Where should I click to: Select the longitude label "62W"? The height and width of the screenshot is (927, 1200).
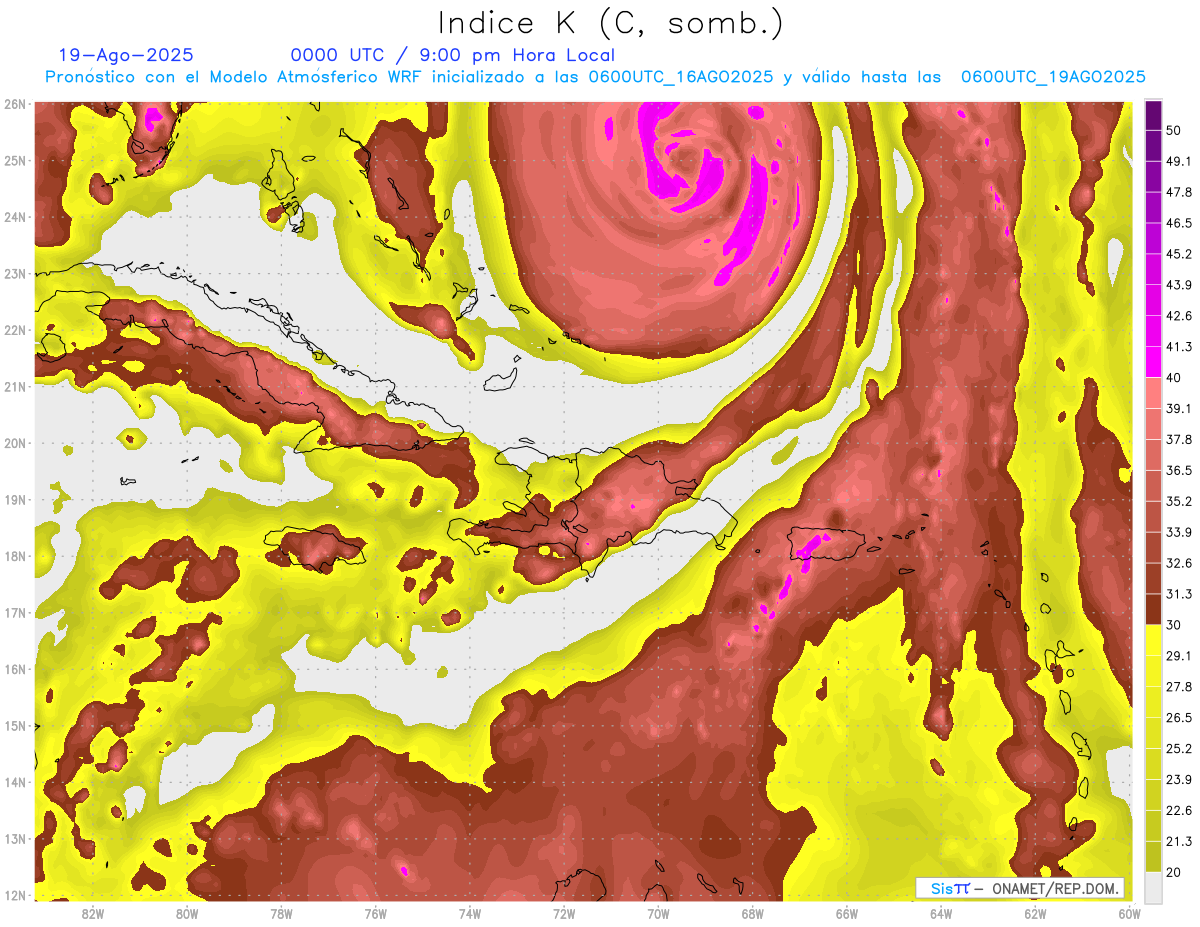[1035, 914]
